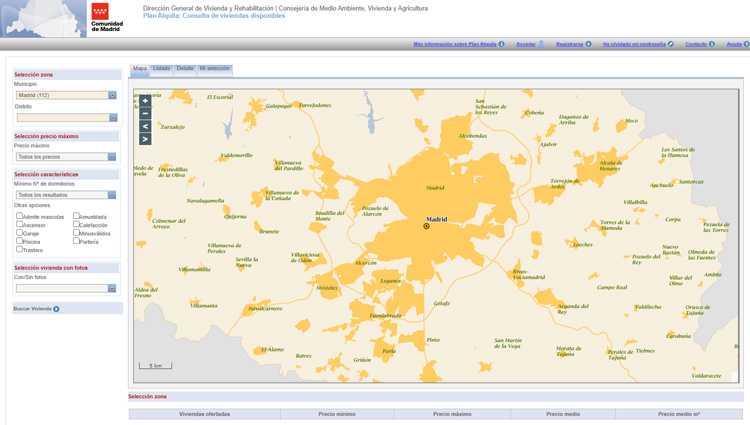This screenshot has height=425, width=750.
Task: Click the arrow icon beside Buscar Vivienda
Action: [56, 309]
